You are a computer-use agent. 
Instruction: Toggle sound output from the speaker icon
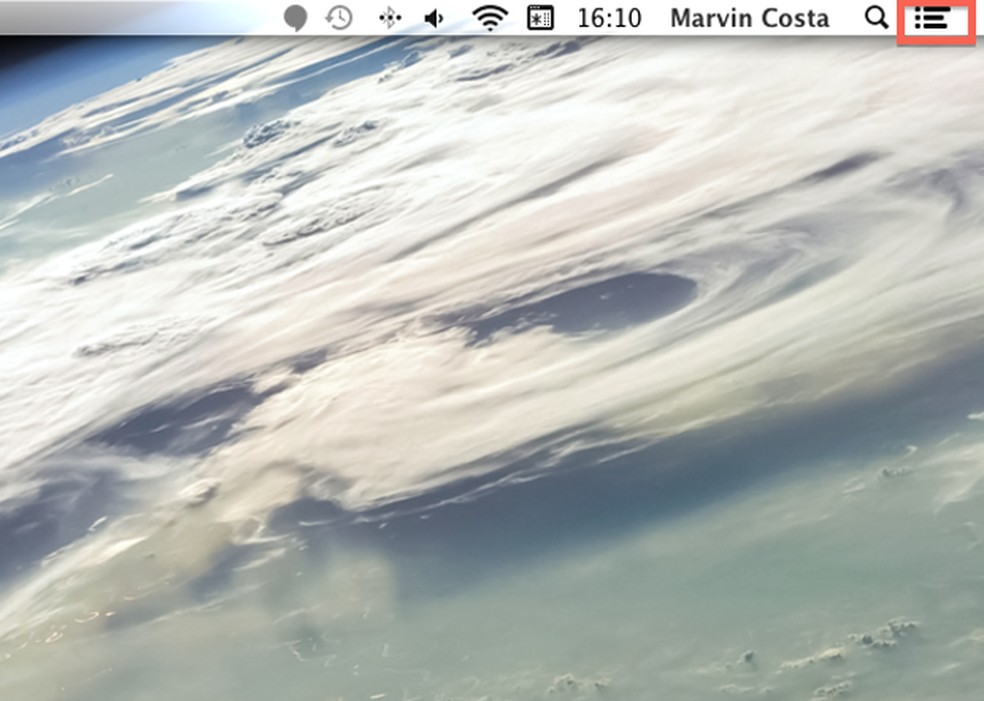point(433,17)
